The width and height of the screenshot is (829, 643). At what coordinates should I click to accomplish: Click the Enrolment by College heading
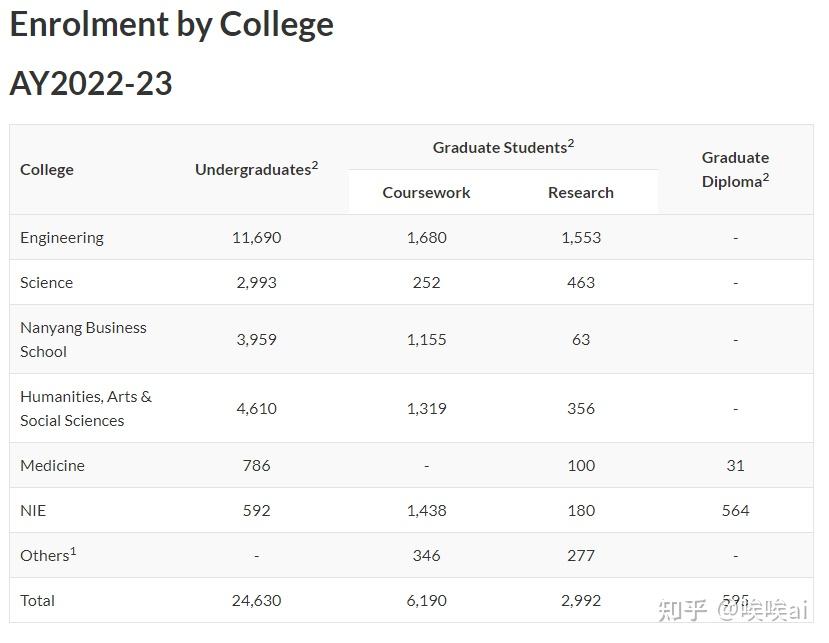171,25
